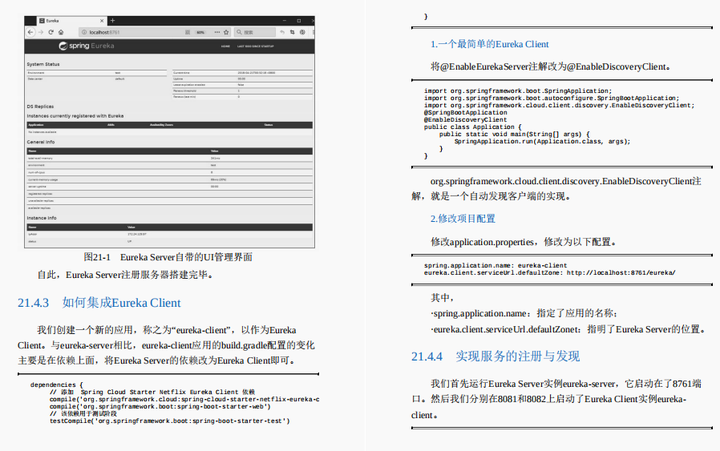
Task: Click heading 21.4.3 如何集成Eureka Client
Action: pyautogui.click(x=99, y=303)
